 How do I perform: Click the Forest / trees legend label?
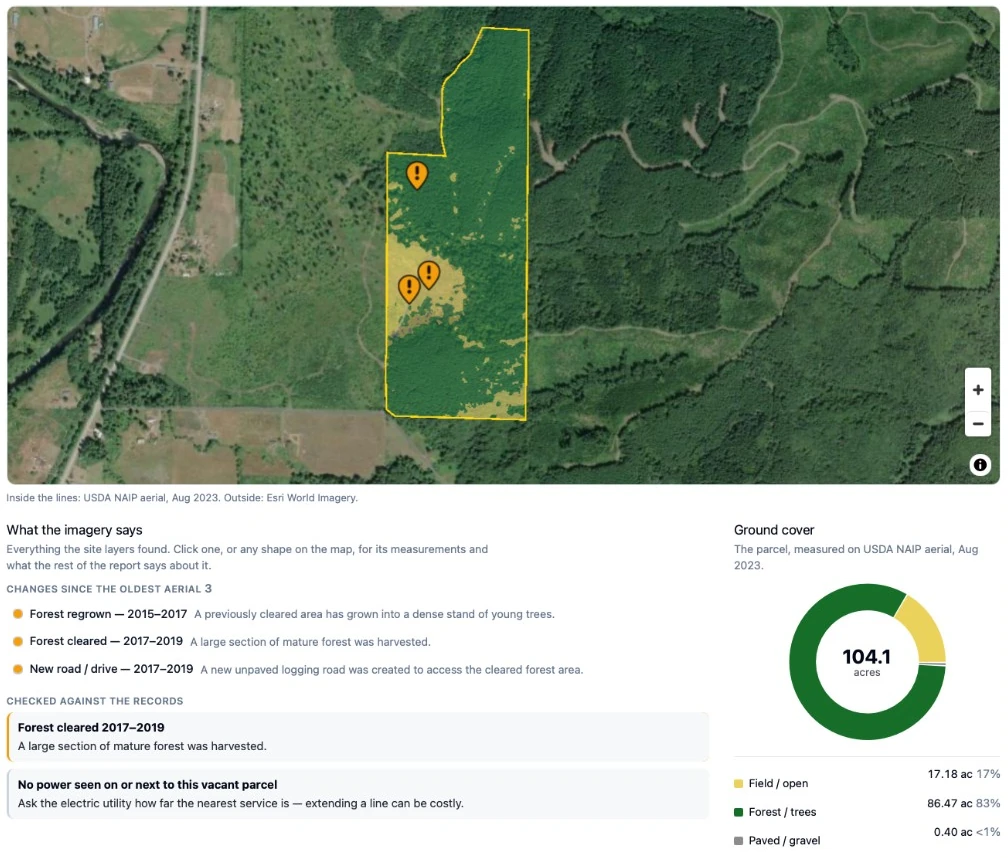coord(782,812)
